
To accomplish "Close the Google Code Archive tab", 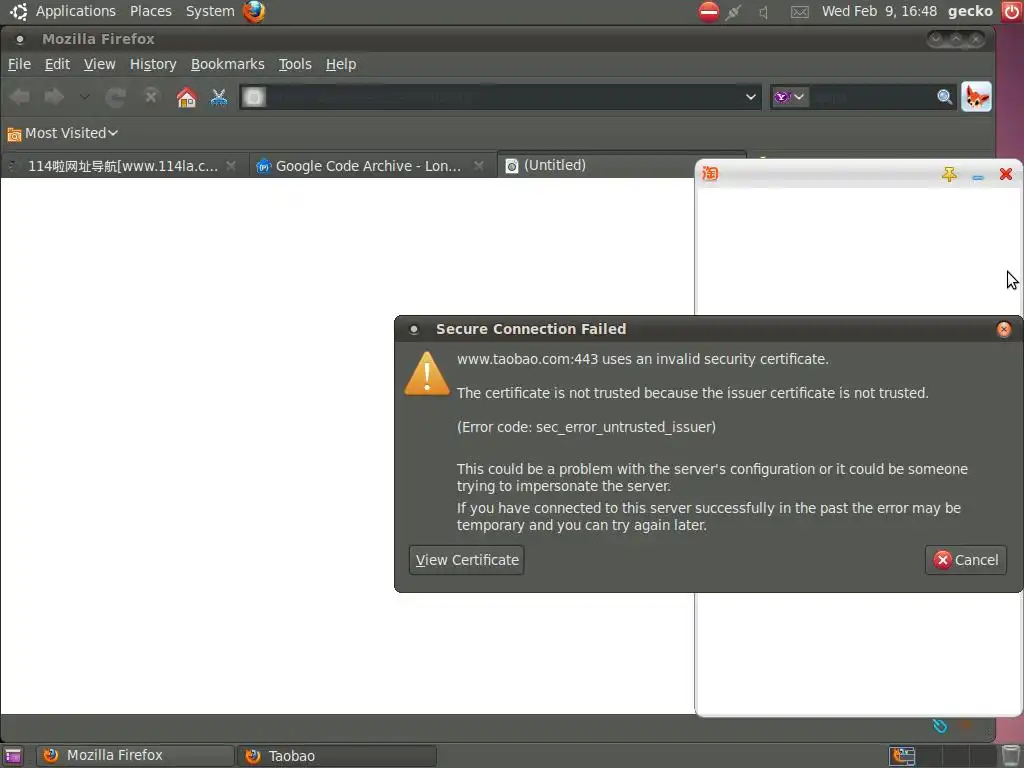I will pos(479,166).
